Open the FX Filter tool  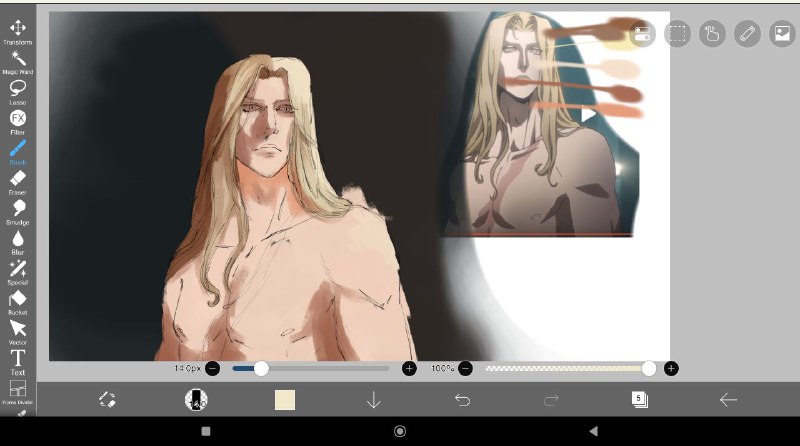pos(18,122)
